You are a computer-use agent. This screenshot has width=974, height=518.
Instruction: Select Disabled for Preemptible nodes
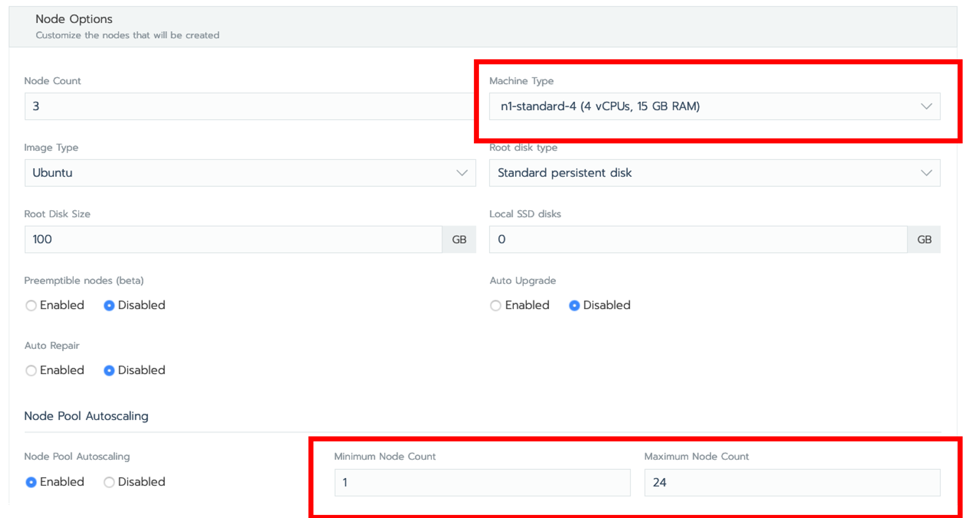[x=109, y=306]
